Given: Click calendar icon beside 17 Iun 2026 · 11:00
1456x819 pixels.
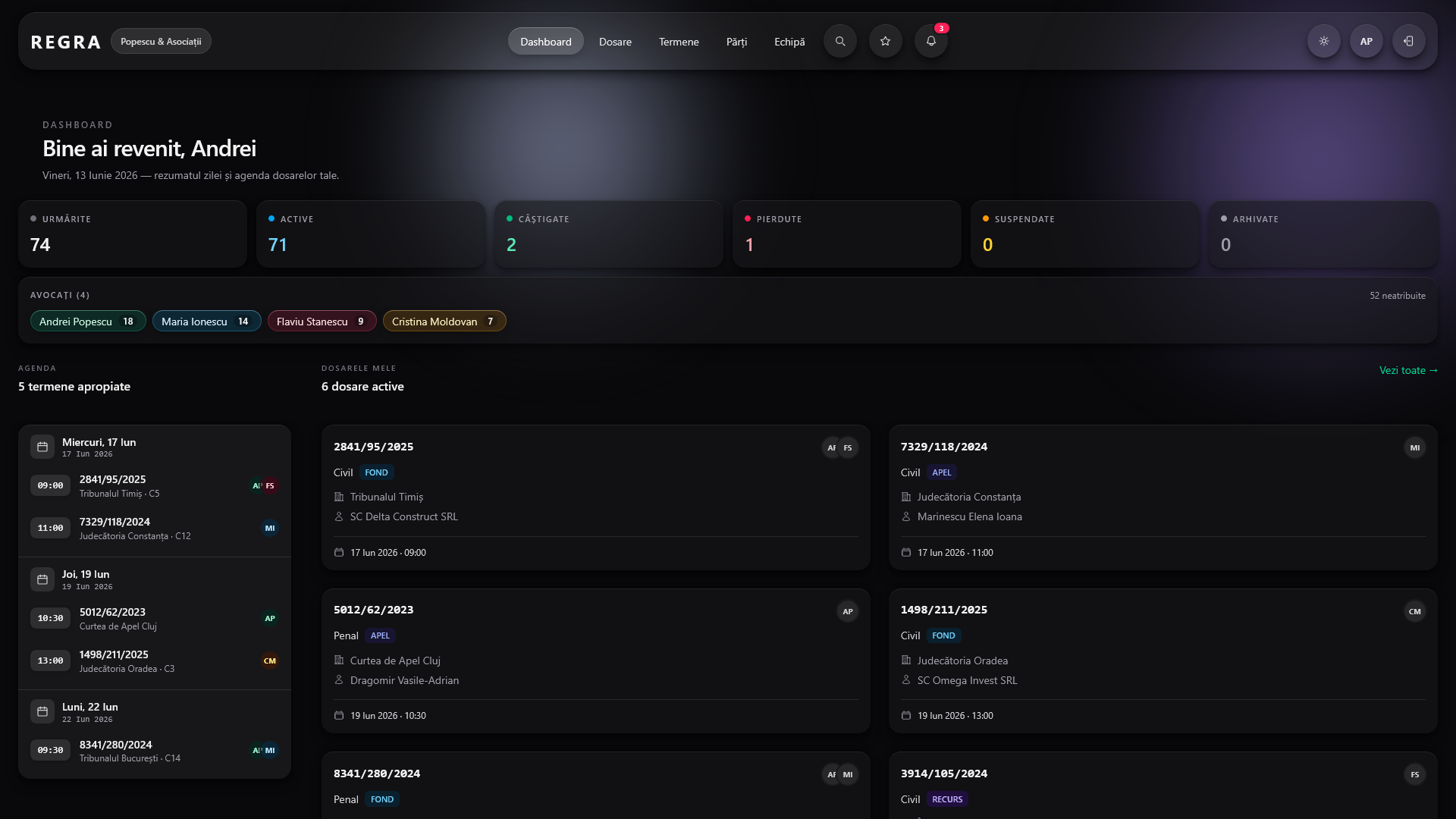Looking at the screenshot, I should (905, 552).
